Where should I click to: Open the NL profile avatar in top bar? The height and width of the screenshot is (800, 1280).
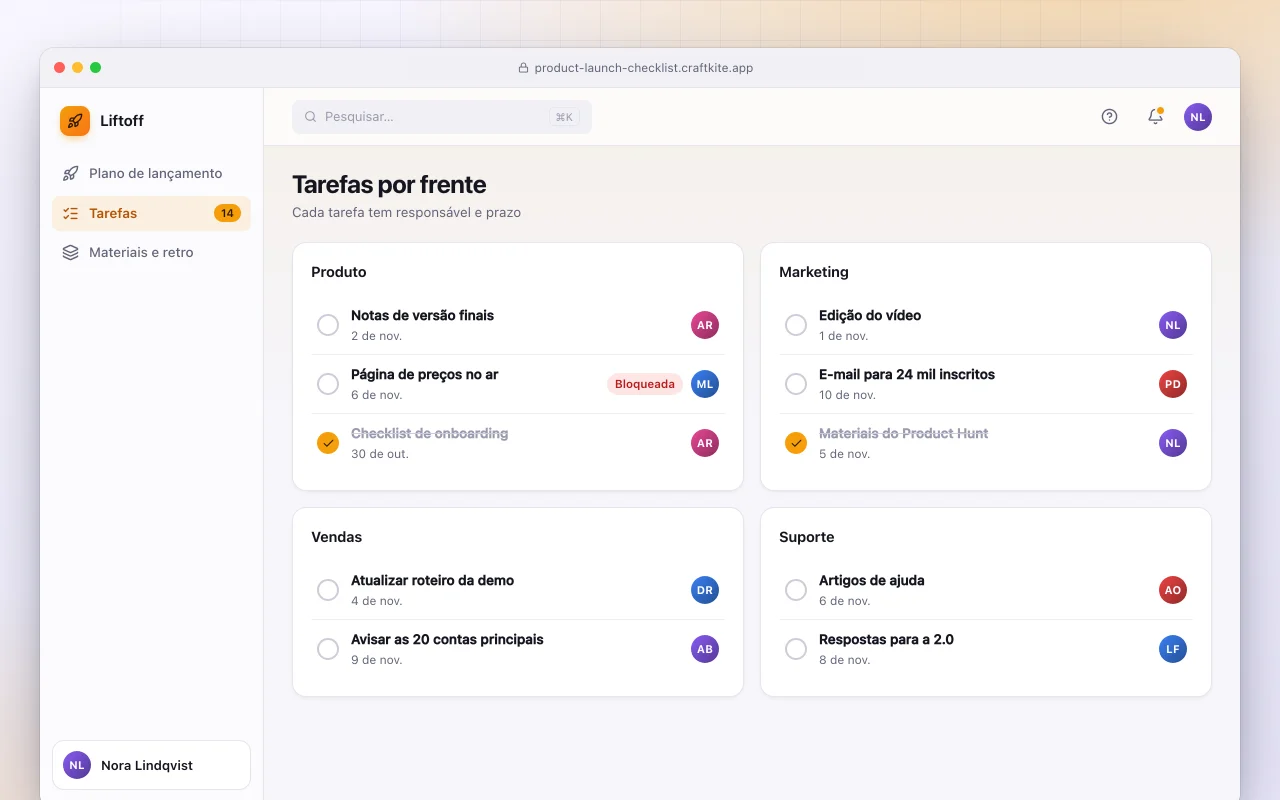pyautogui.click(x=1198, y=117)
